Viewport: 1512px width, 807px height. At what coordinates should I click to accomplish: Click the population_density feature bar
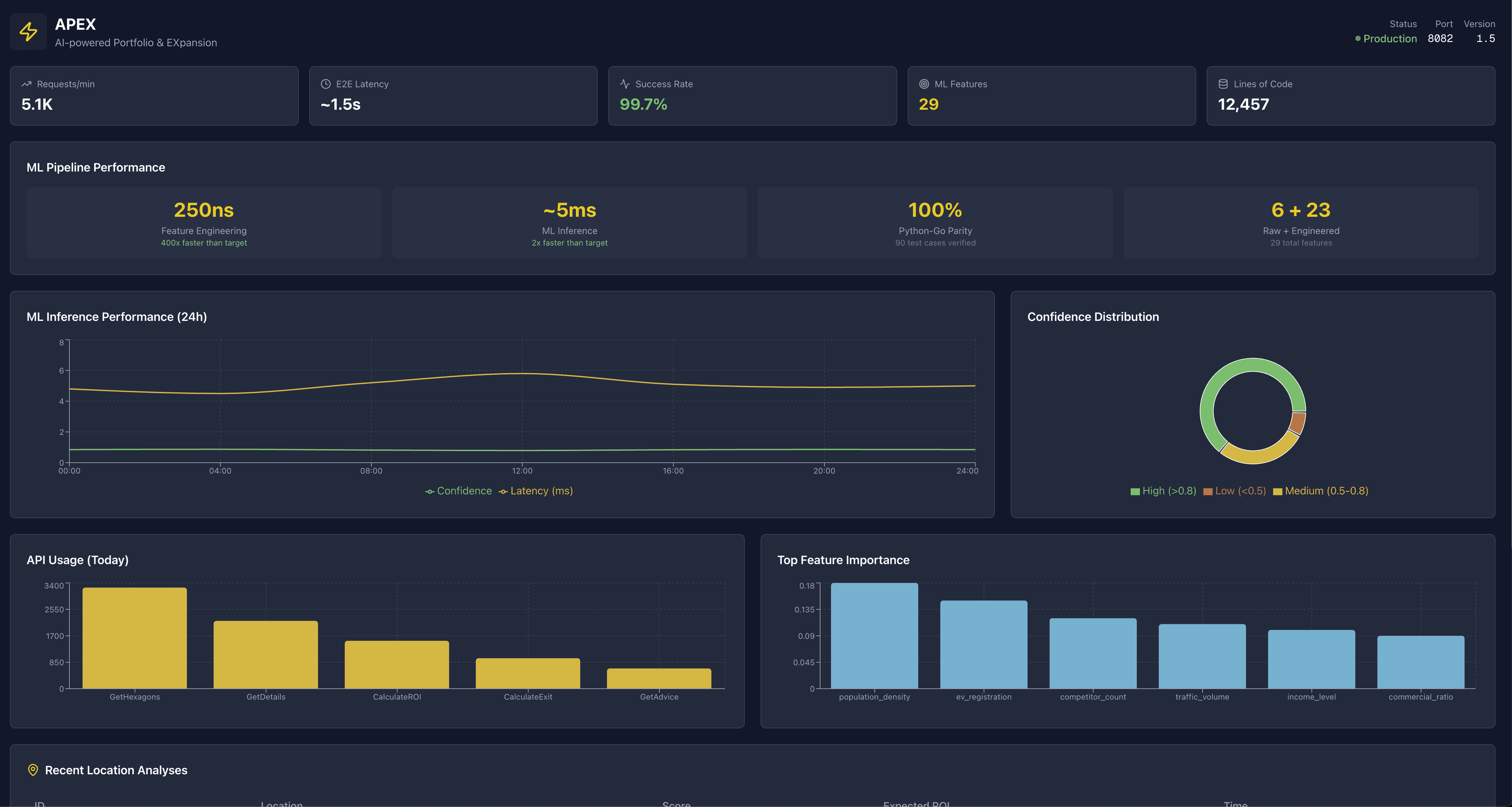(x=874, y=635)
